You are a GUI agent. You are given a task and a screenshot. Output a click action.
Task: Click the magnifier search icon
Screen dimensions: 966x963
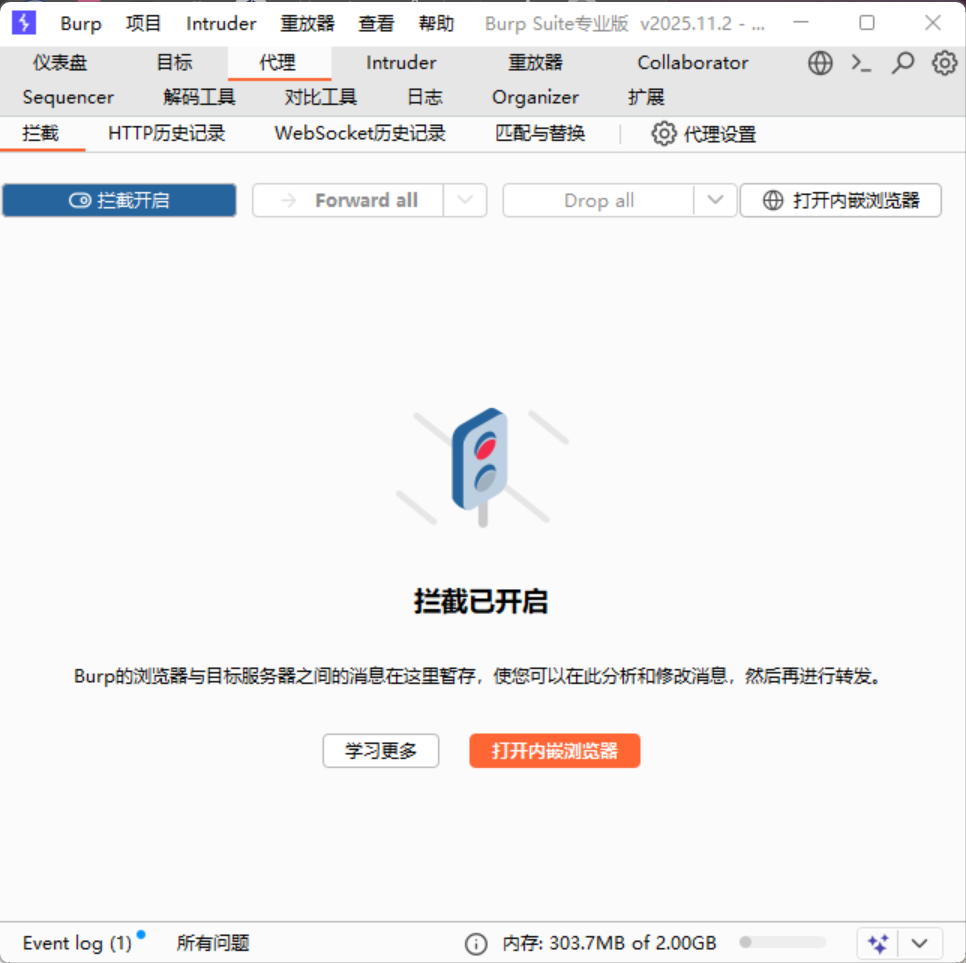click(903, 63)
